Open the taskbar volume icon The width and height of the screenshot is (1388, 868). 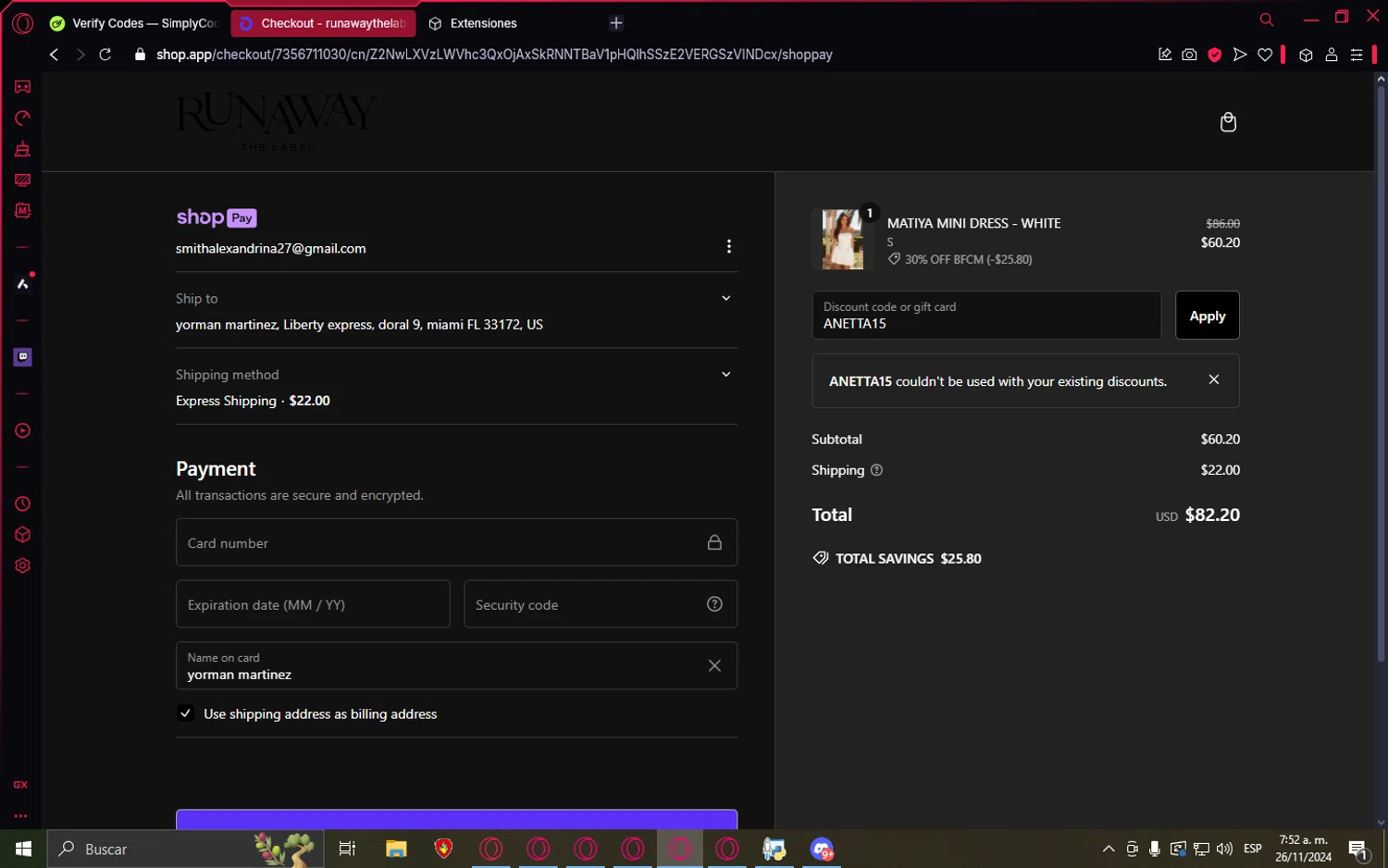point(1224,849)
